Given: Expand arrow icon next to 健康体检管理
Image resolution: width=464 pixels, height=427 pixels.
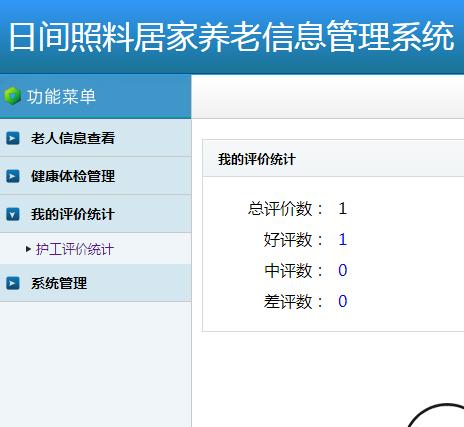Looking at the screenshot, I should click(x=13, y=176).
